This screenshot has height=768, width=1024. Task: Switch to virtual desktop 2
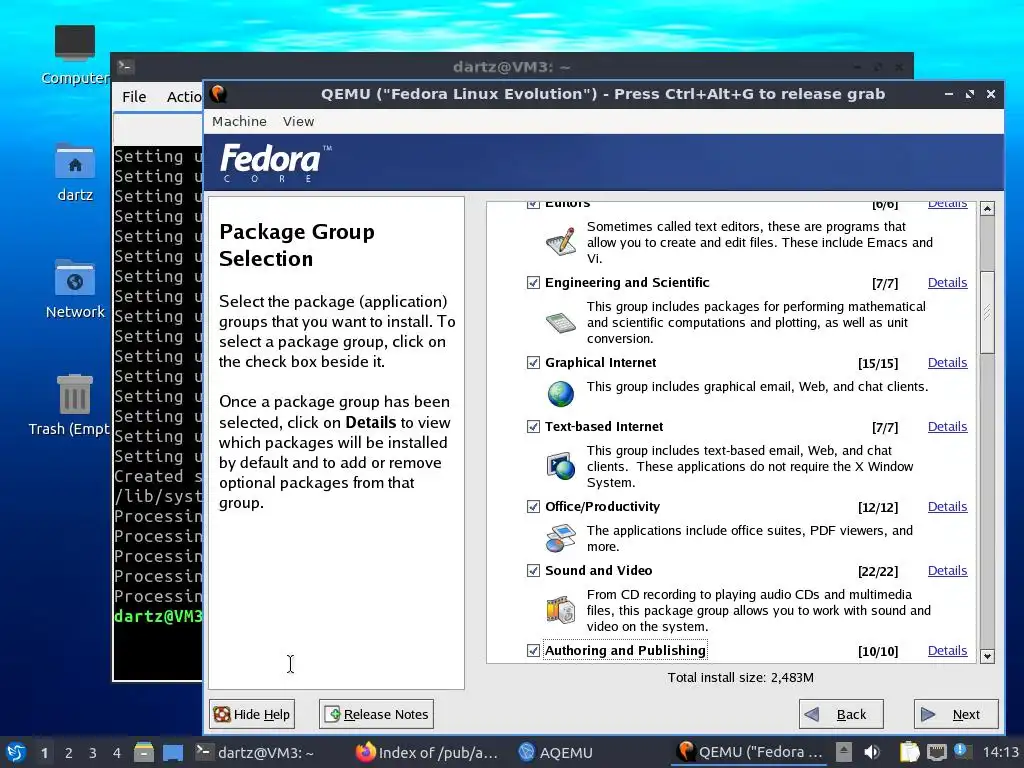(69, 753)
